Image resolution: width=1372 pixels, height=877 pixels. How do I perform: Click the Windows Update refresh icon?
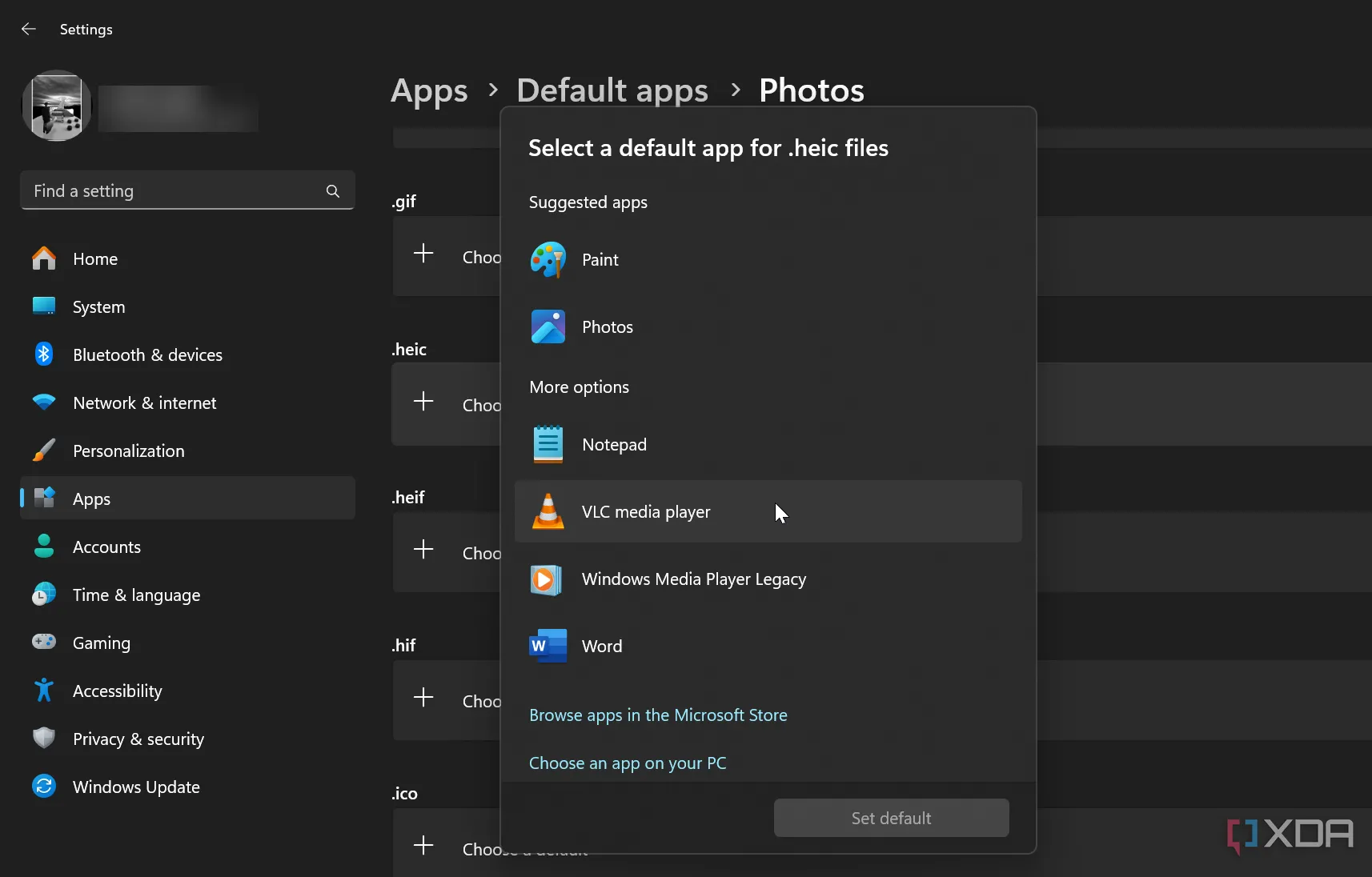(44, 786)
